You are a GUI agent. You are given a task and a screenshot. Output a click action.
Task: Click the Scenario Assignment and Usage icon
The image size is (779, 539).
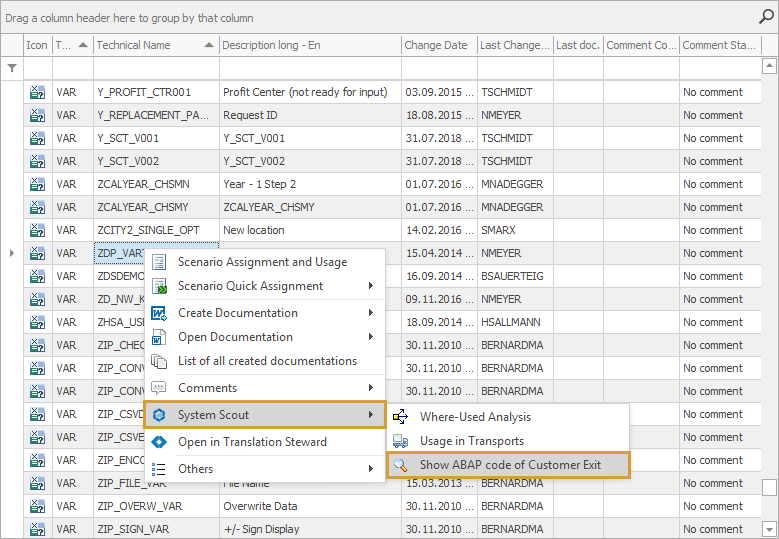pos(159,262)
